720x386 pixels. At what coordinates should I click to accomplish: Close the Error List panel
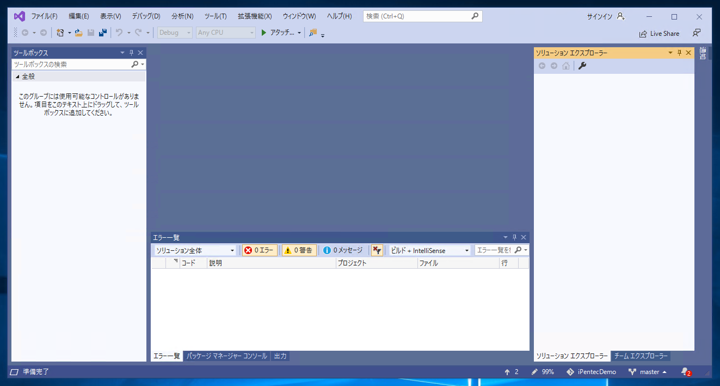[x=523, y=237]
